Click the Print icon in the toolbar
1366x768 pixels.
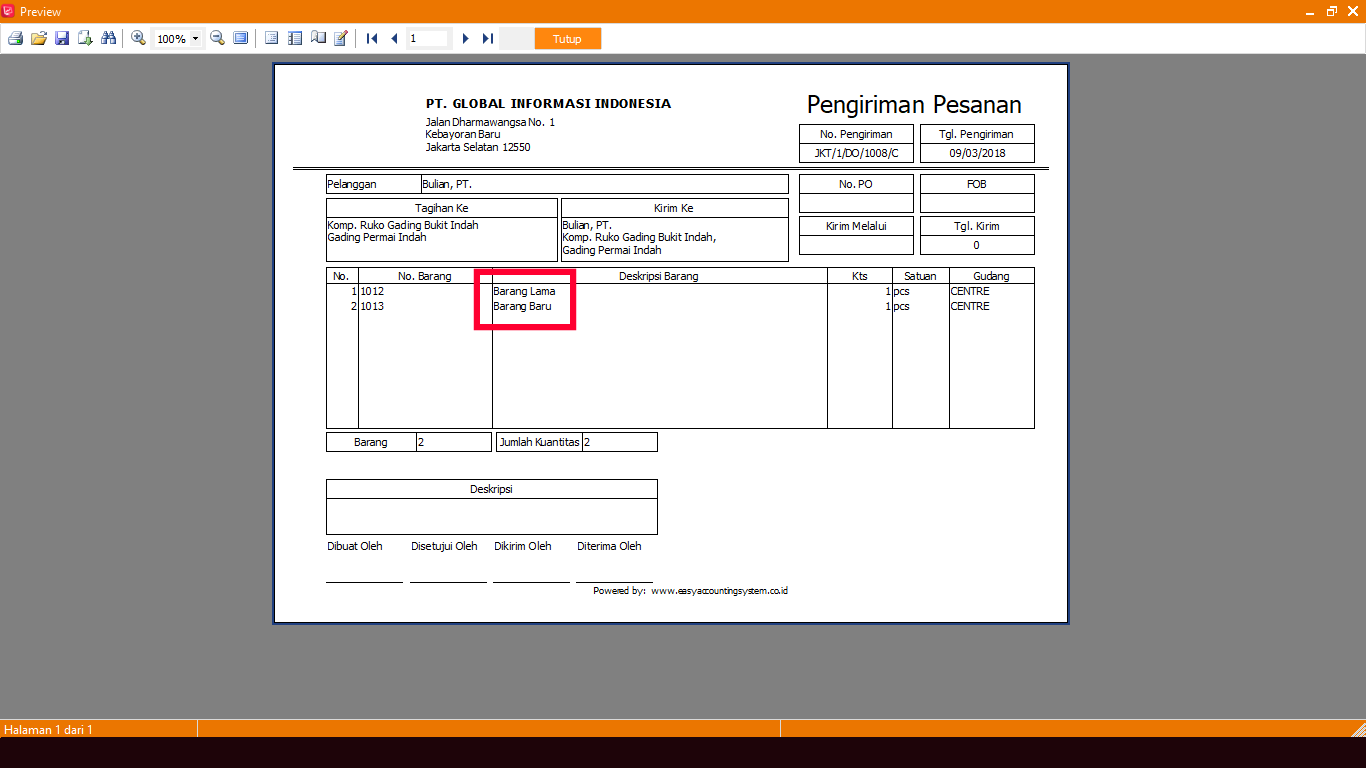click(x=15, y=39)
